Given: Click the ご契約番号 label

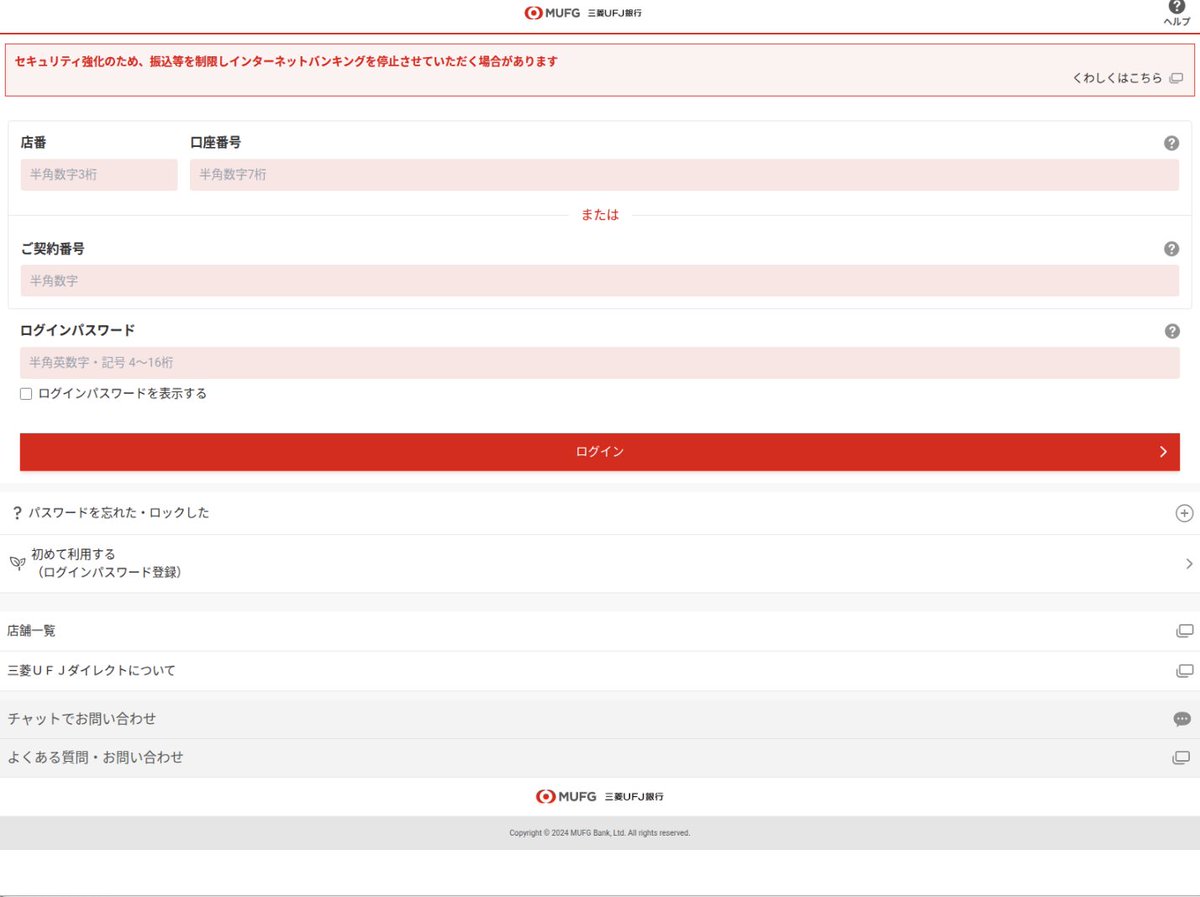Looking at the screenshot, I should click(x=52, y=249).
